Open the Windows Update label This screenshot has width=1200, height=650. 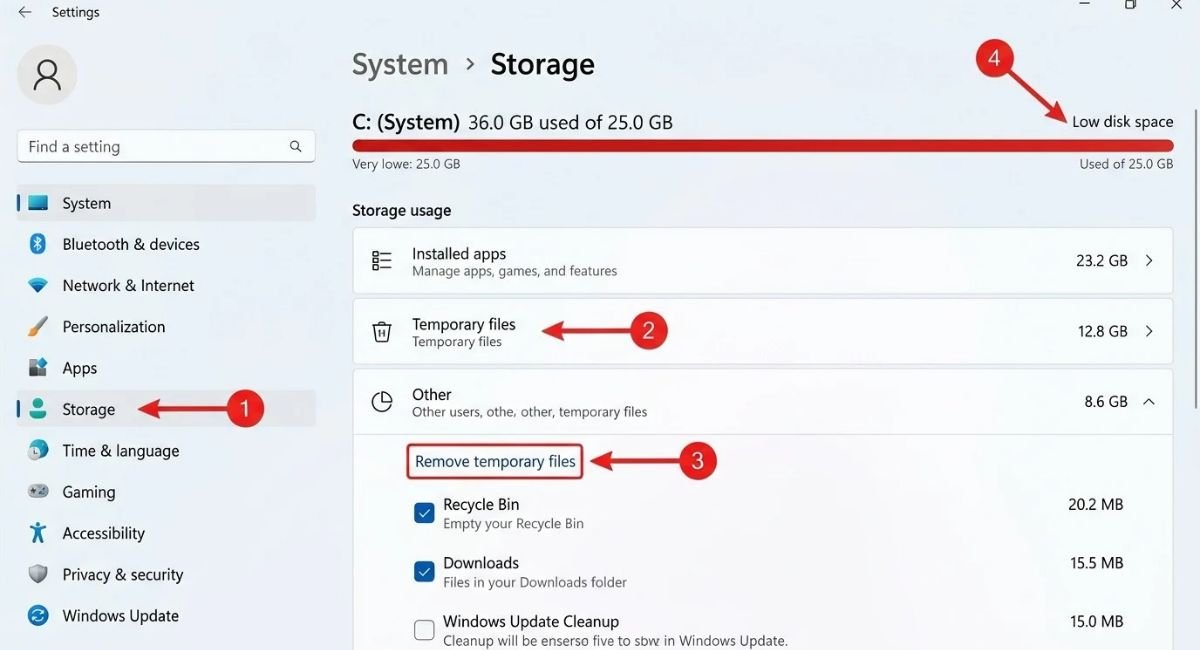[121, 615]
